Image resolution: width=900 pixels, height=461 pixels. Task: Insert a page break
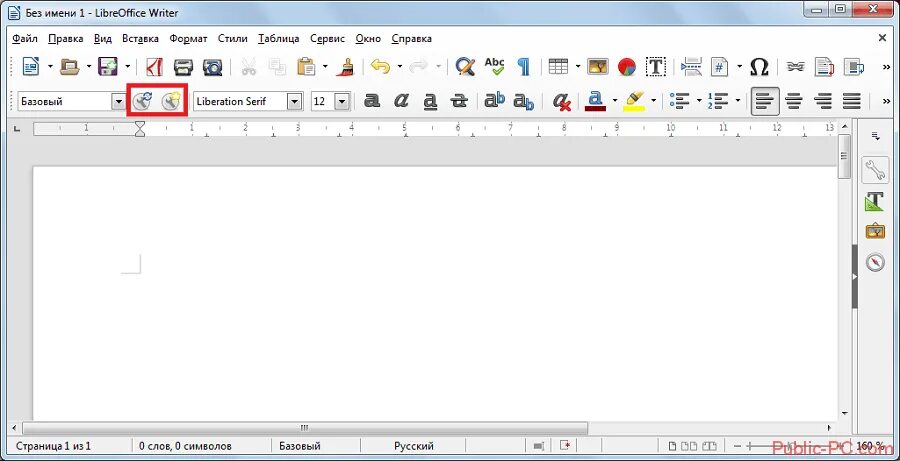691,67
